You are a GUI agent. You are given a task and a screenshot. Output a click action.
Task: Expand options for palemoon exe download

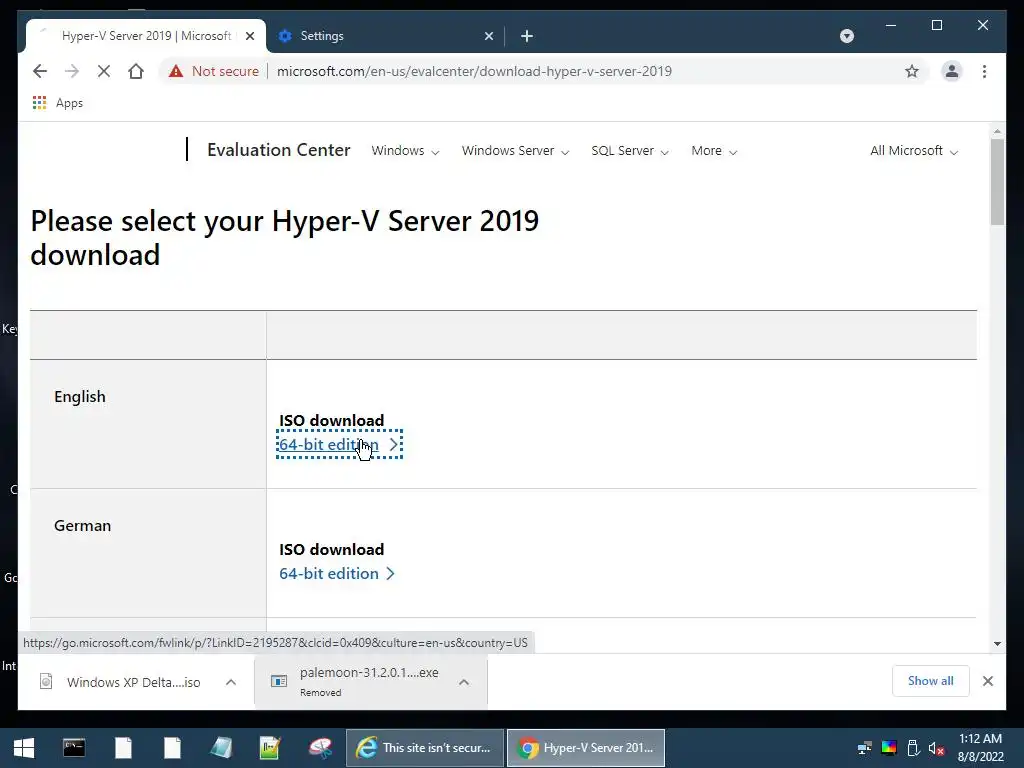pyautogui.click(x=464, y=682)
